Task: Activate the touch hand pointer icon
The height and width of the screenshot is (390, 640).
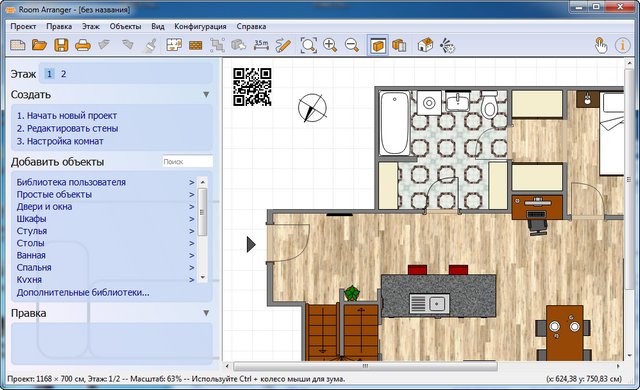Action: click(600, 45)
